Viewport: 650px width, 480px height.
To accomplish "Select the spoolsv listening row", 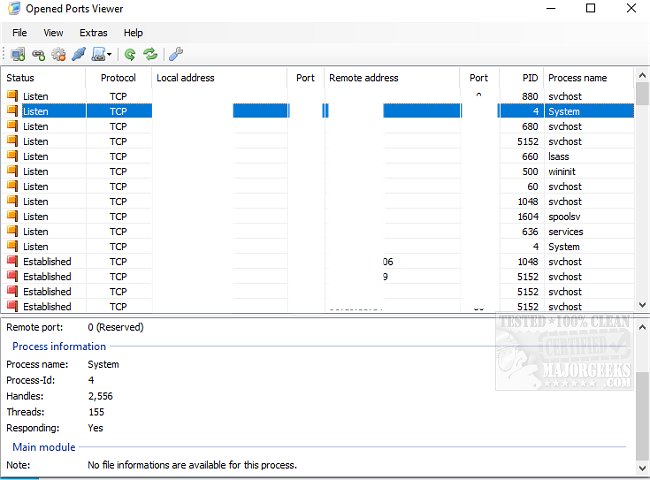I will 300,216.
